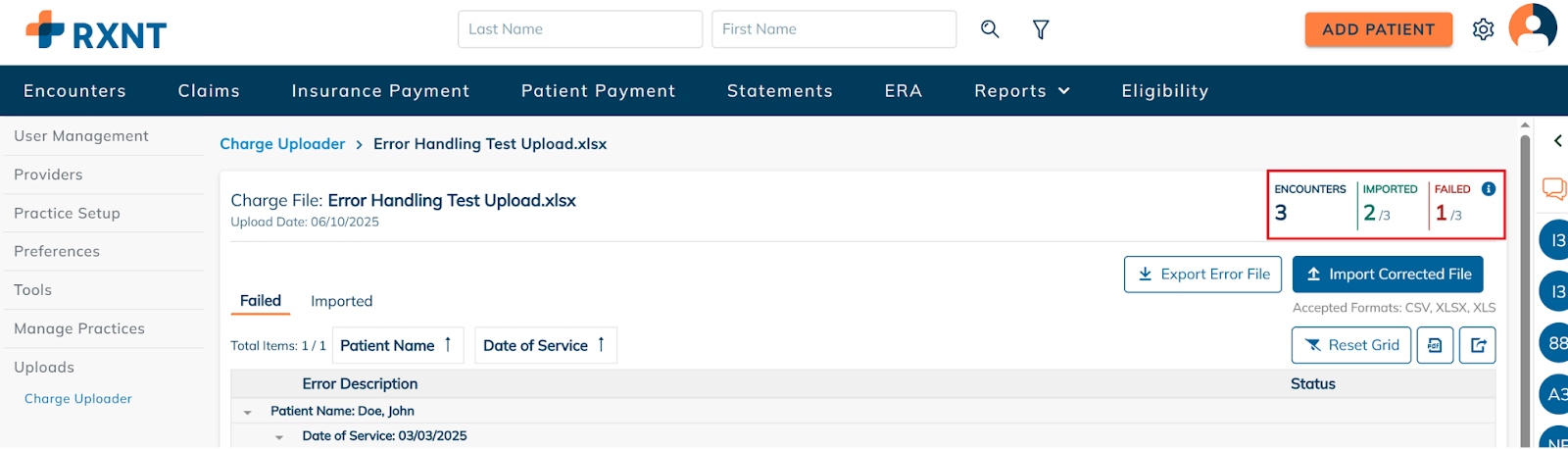Screen dimensions: 1568x449
Task: Open the chat messages icon
Action: click(1554, 188)
